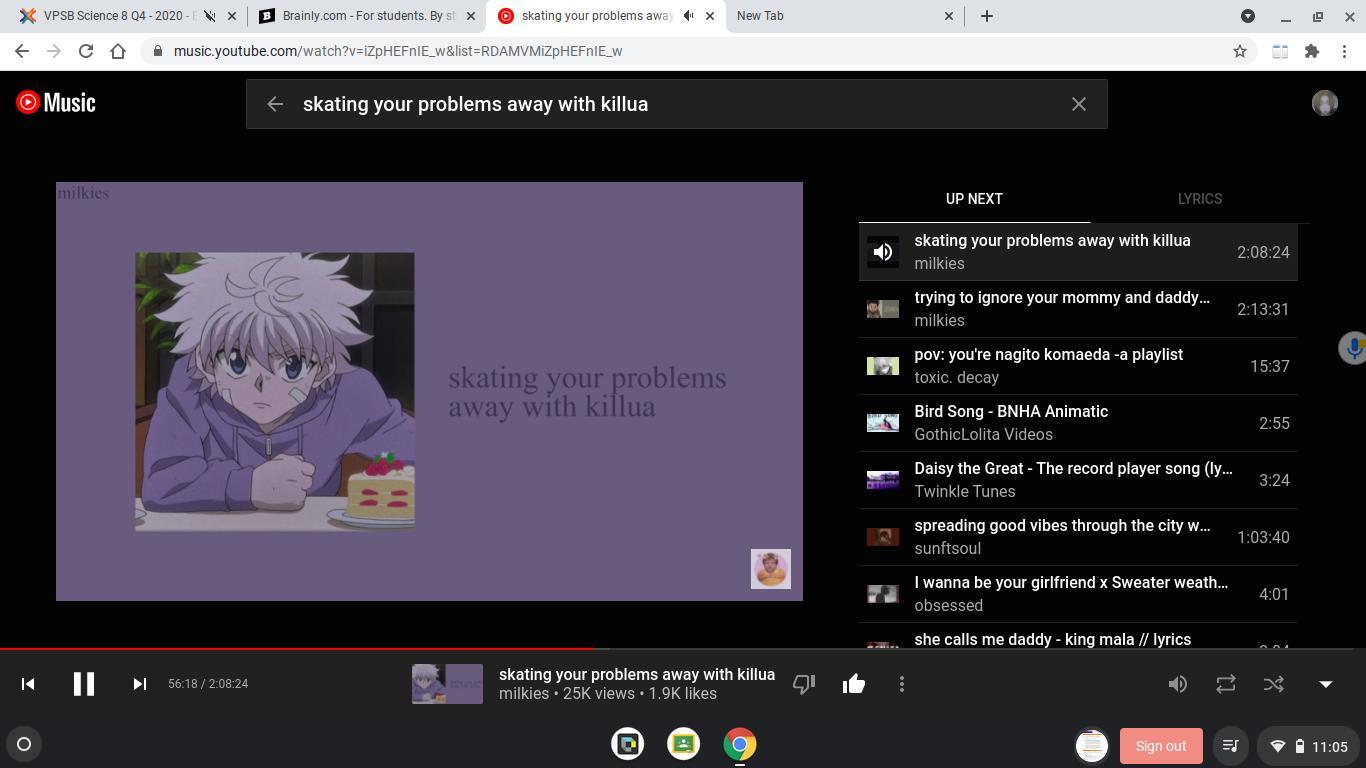Skip to the next track
The image size is (1366, 768).
click(140, 684)
